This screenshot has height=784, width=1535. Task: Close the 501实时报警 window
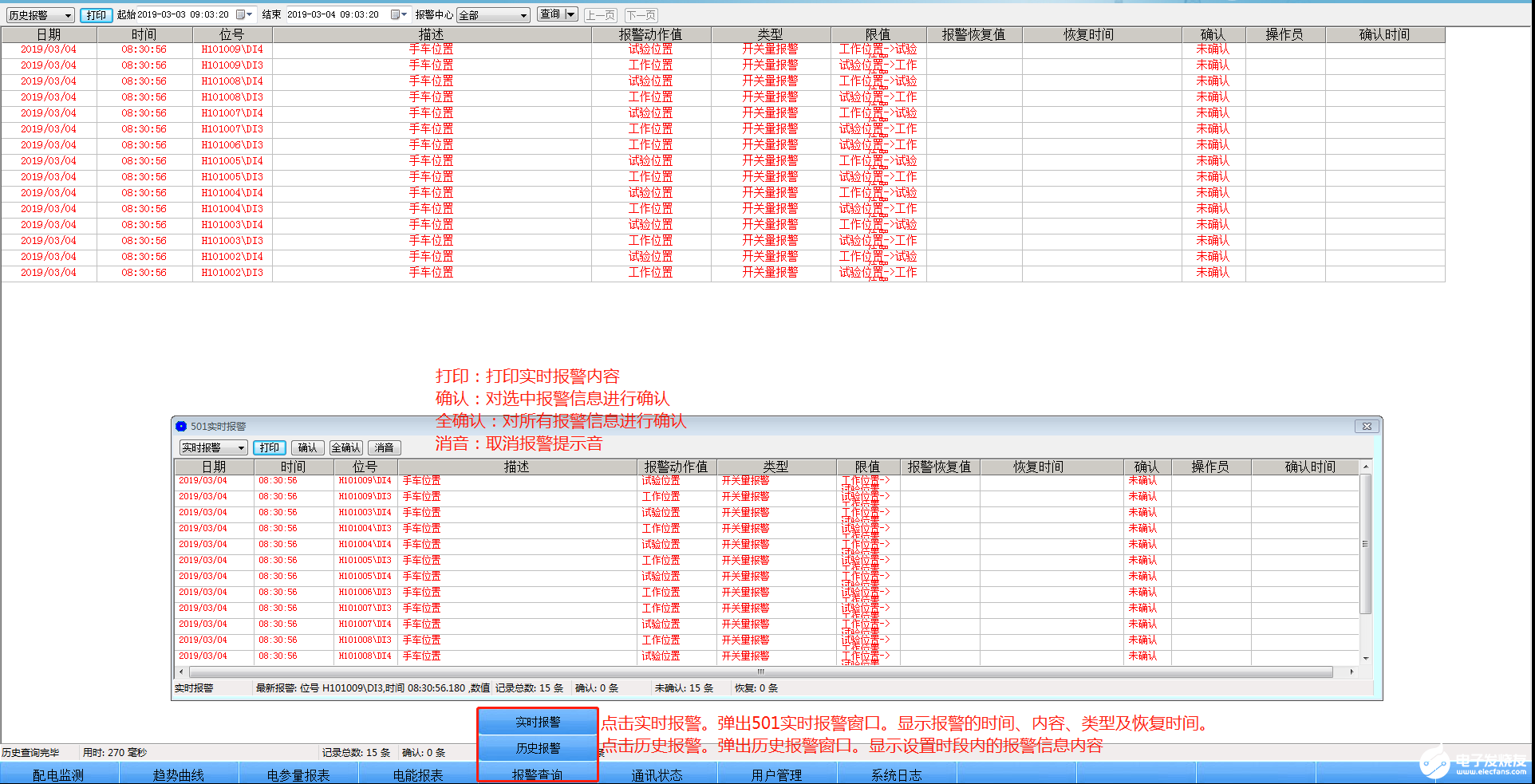click(x=1367, y=426)
